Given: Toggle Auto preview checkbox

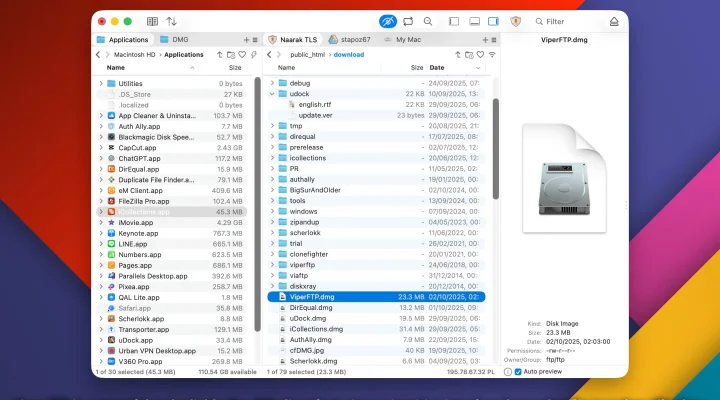Looking at the screenshot, I should 518,372.
